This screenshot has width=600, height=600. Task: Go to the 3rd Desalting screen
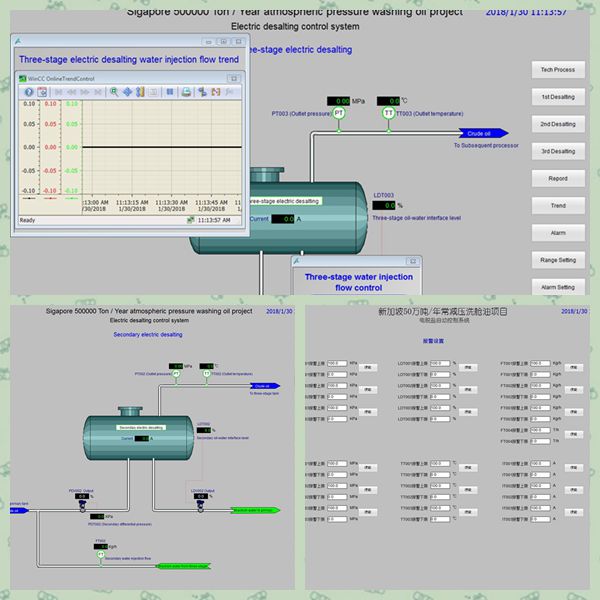point(557,151)
